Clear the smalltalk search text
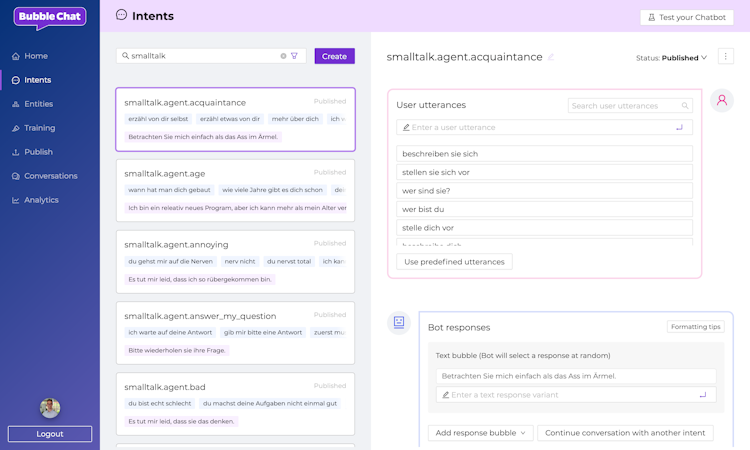Viewport: 750px width, 450px height. (283, 56)
